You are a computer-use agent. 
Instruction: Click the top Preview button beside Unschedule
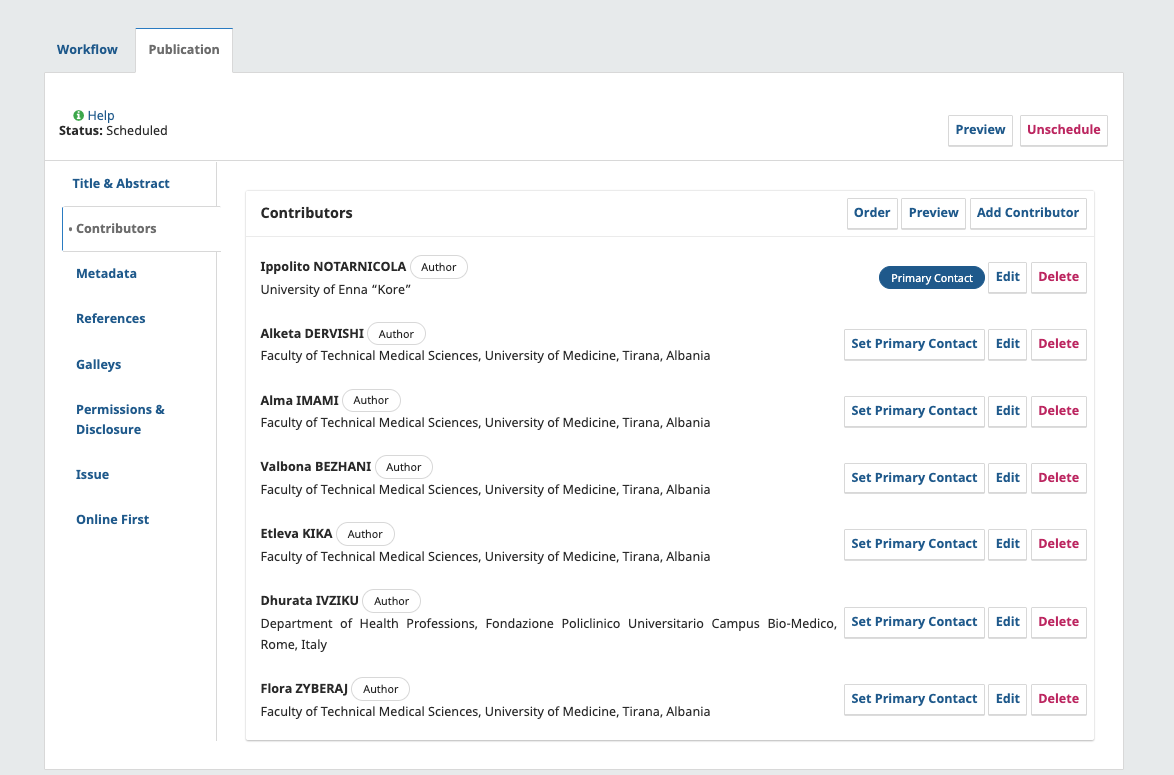pyautogui.click(x=980, y=130)
